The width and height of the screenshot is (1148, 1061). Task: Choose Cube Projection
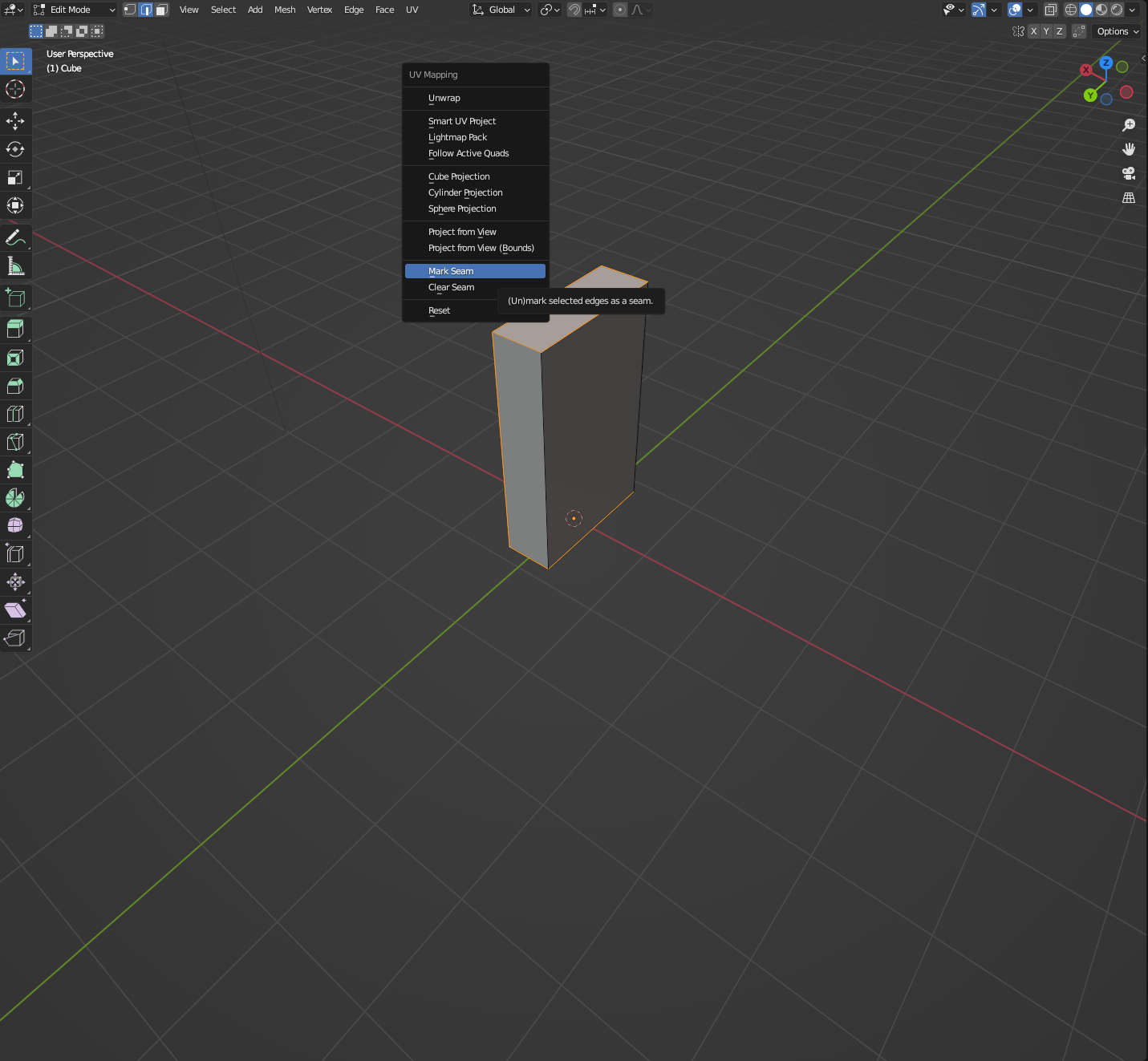pyautogui.click(x=475, y=176)
